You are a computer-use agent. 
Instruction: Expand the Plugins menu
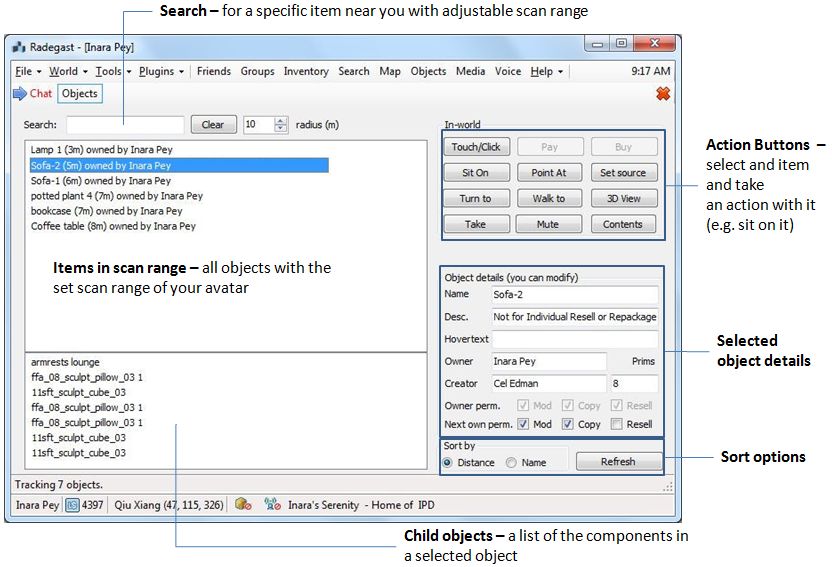(161, 72)
